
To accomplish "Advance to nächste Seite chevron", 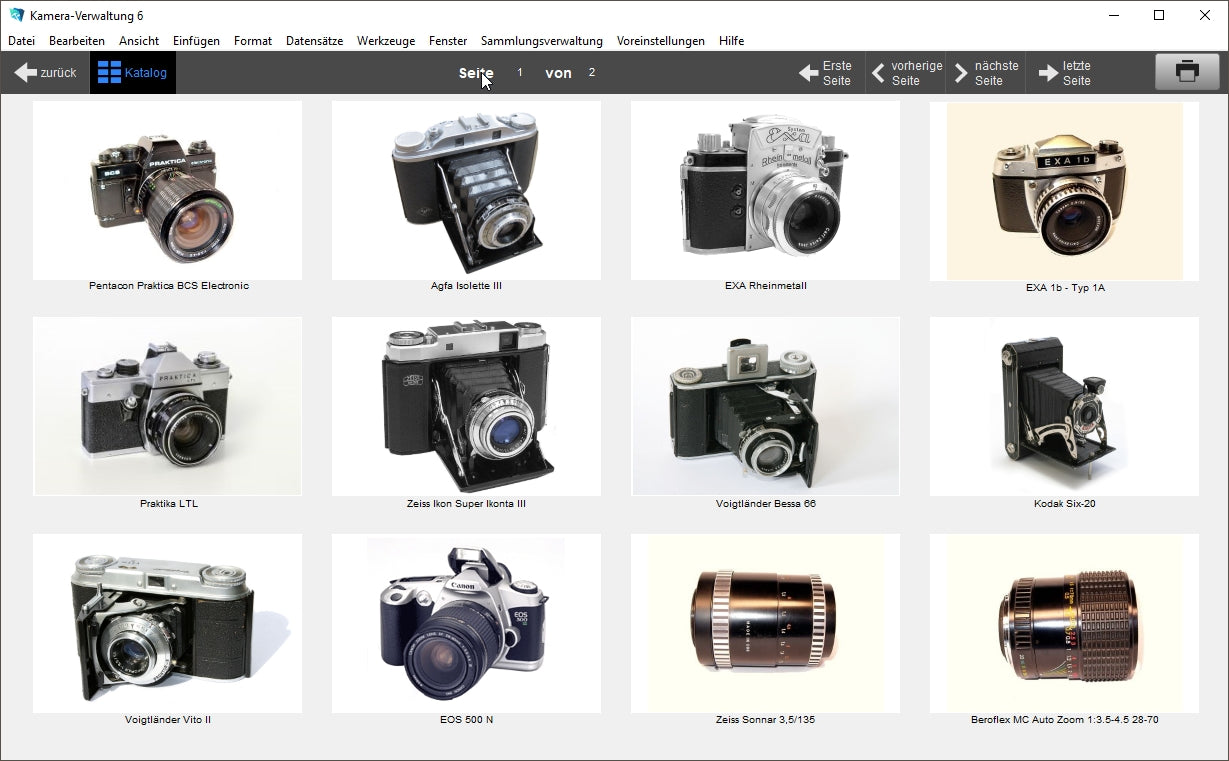I will [x=961, y=73].
